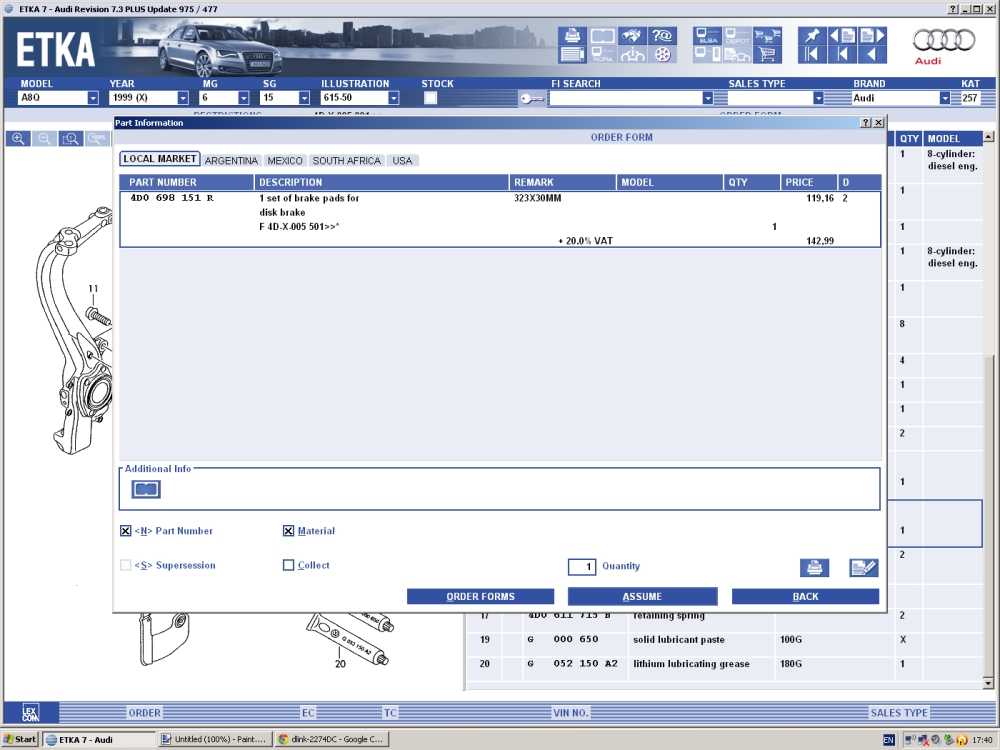The width and height of the screenshot is (1000, 750).
Task: Click the zoom region icon
Action: click(x=71, y=138)
